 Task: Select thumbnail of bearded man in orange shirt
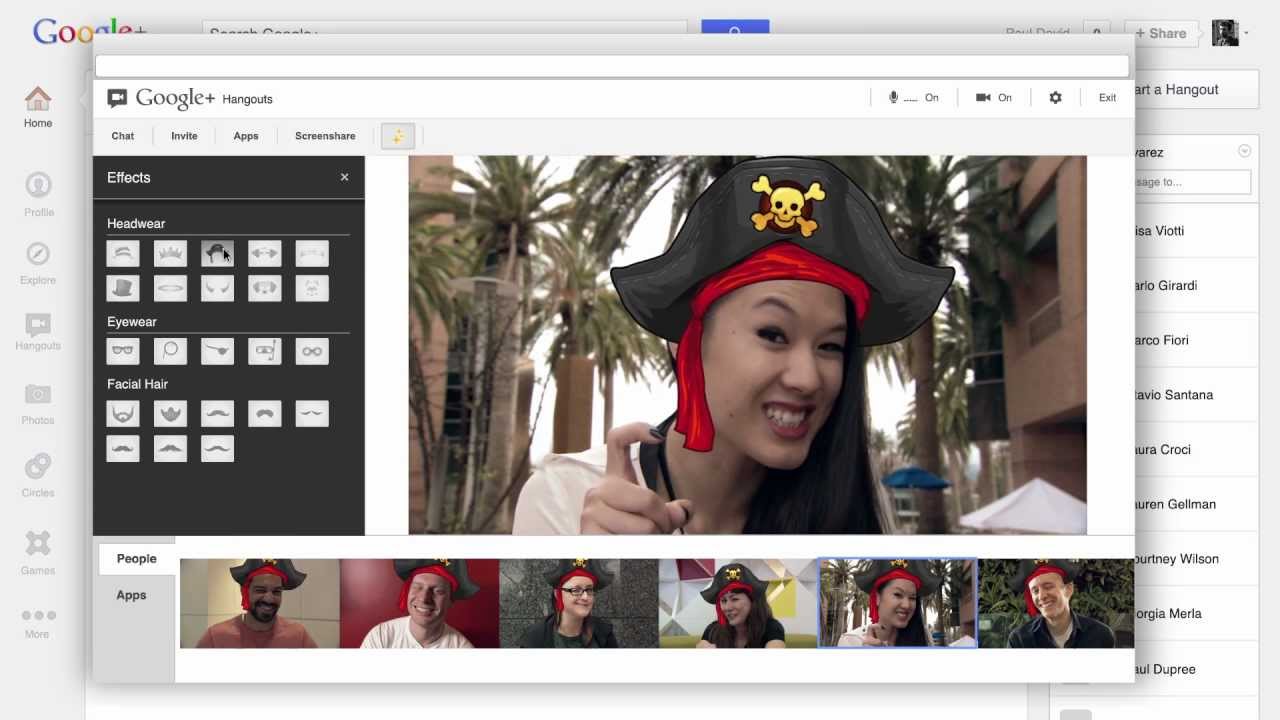point(260,603)
